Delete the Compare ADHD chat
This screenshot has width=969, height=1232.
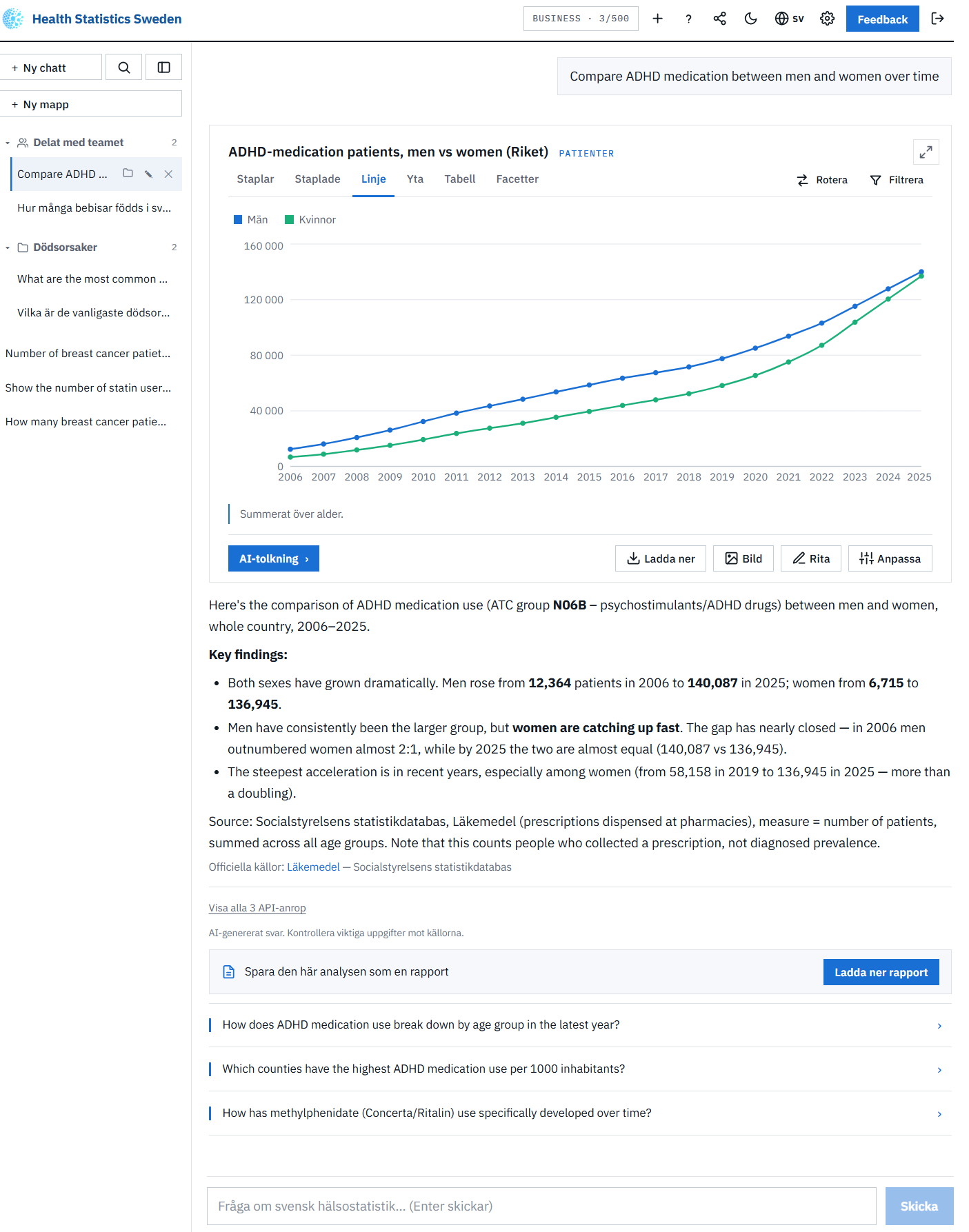(x=168, y=174)
